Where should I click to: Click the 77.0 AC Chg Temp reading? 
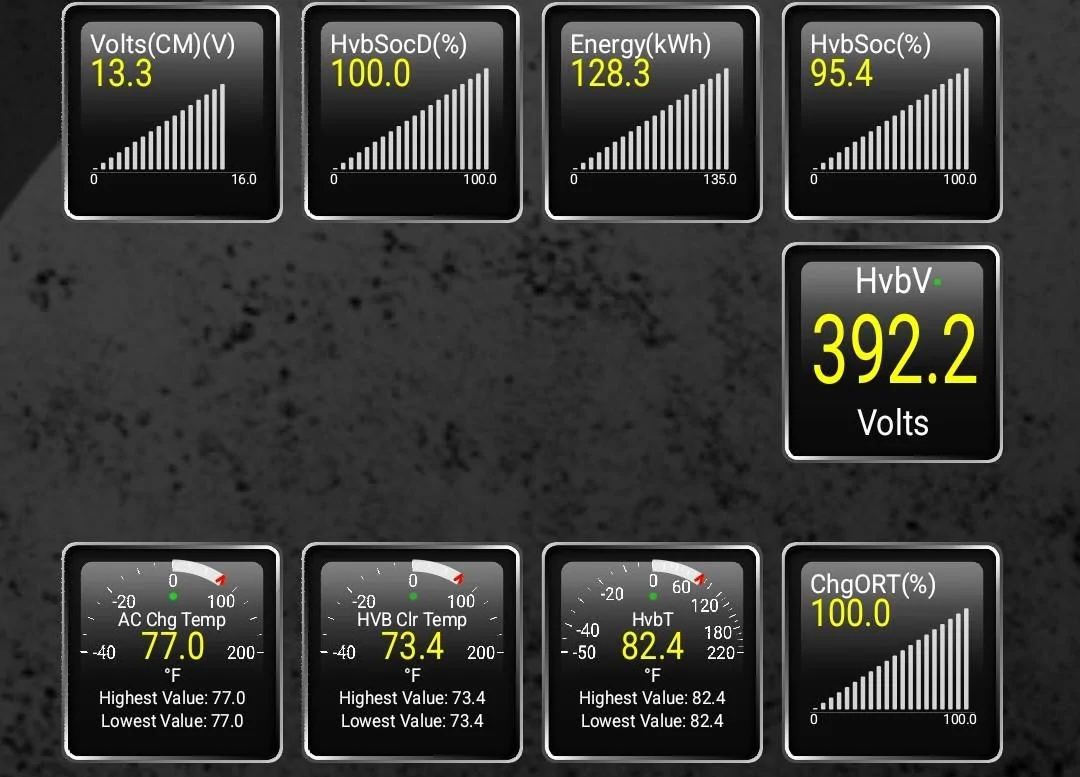pos(173,646)
